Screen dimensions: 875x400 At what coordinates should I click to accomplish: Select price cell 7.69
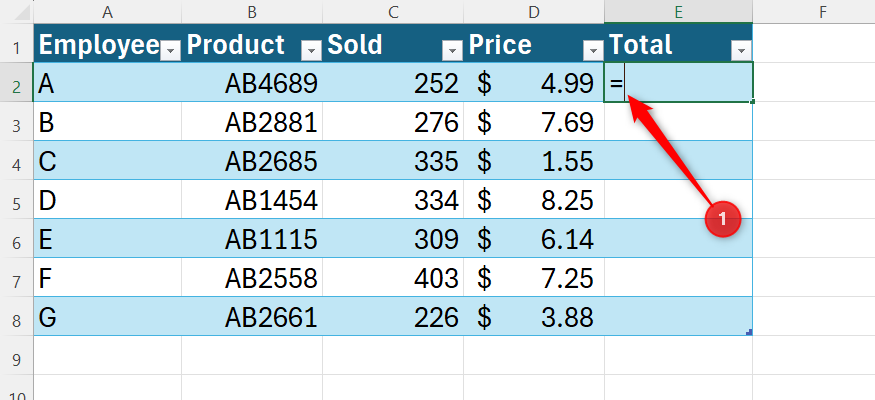click(534, 121)
